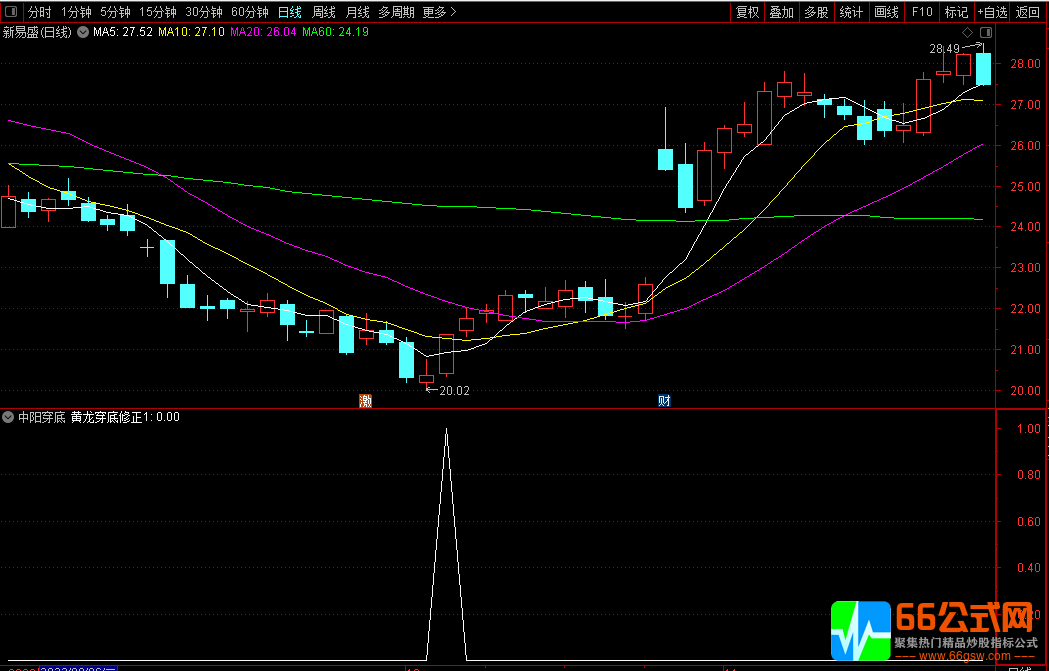Click the 叠加 overlay button
Image resolution: width=1049 pixels, height=671 pixels.
point(781,12)
